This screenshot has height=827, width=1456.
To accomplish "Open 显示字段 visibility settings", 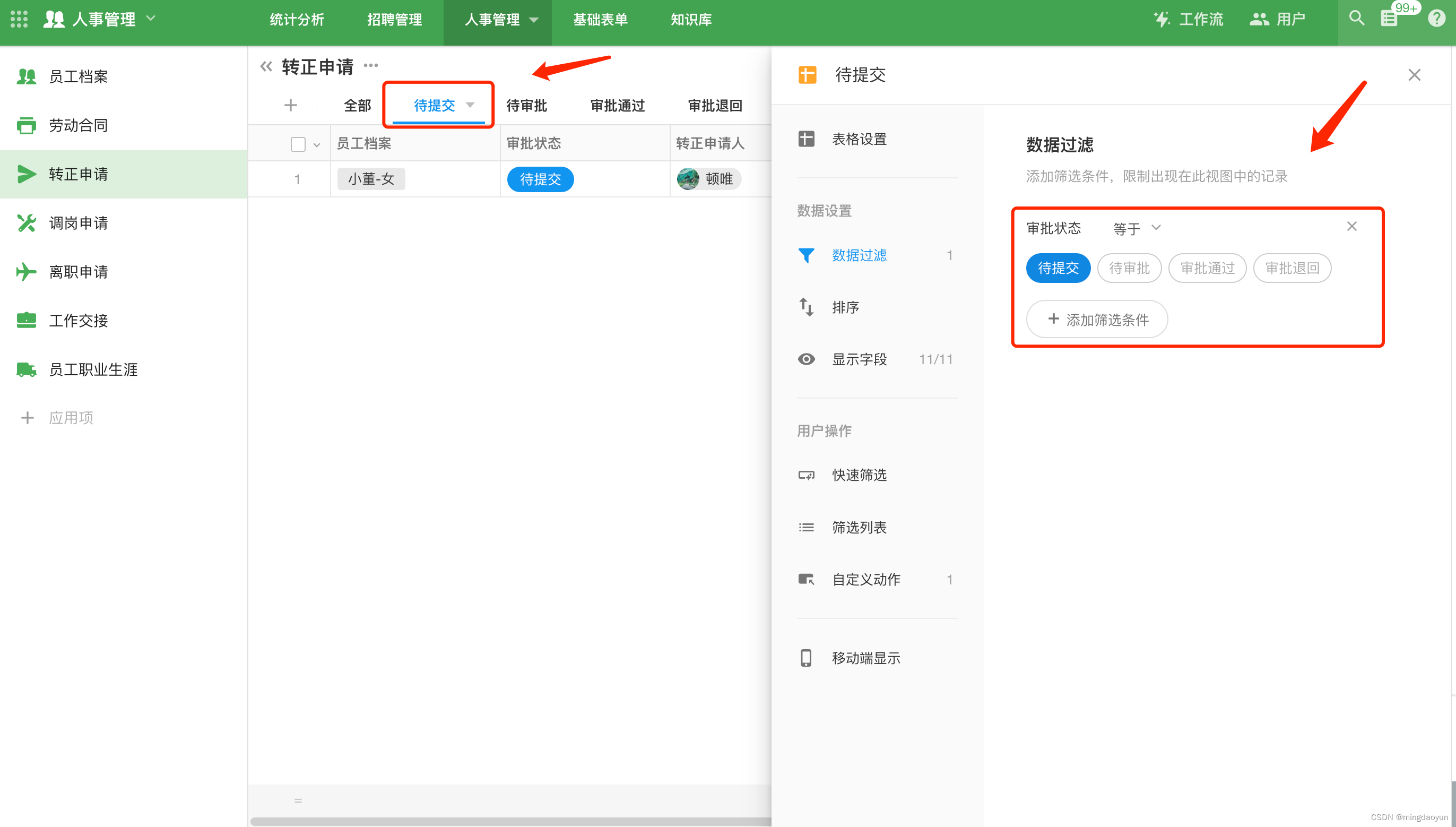I will (859, 359).
